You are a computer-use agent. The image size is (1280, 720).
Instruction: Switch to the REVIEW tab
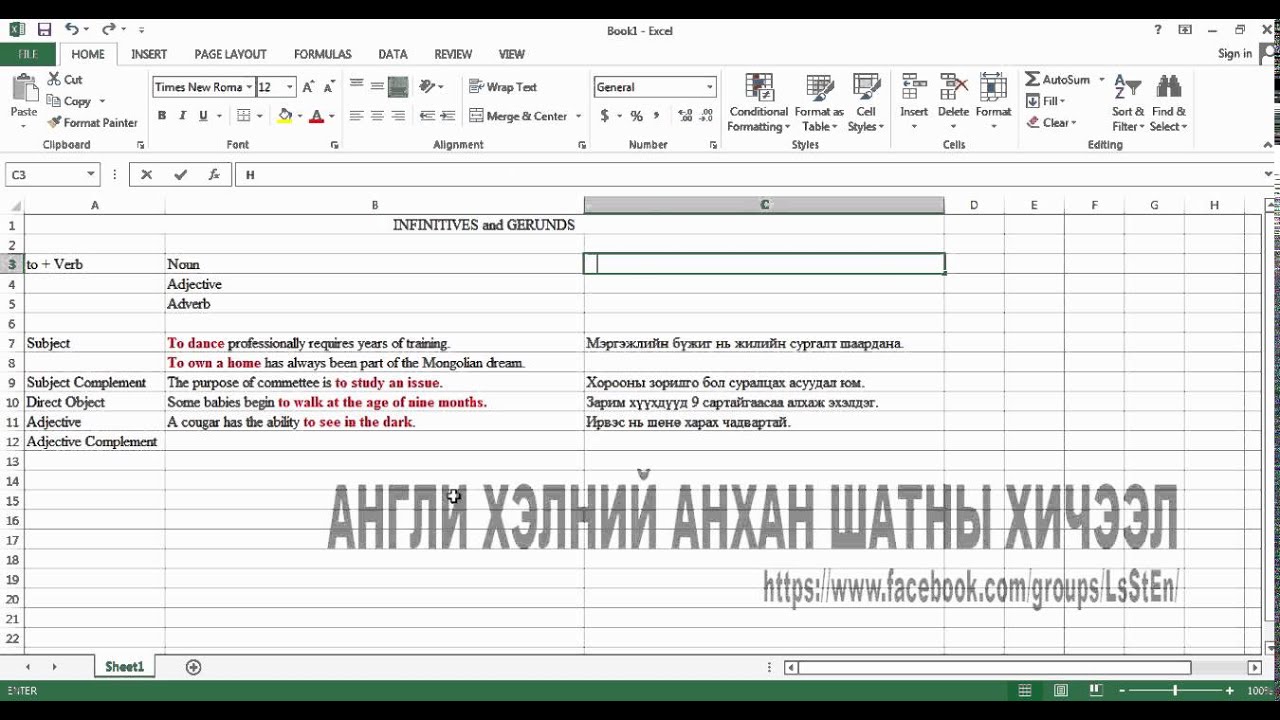[453, 54]
